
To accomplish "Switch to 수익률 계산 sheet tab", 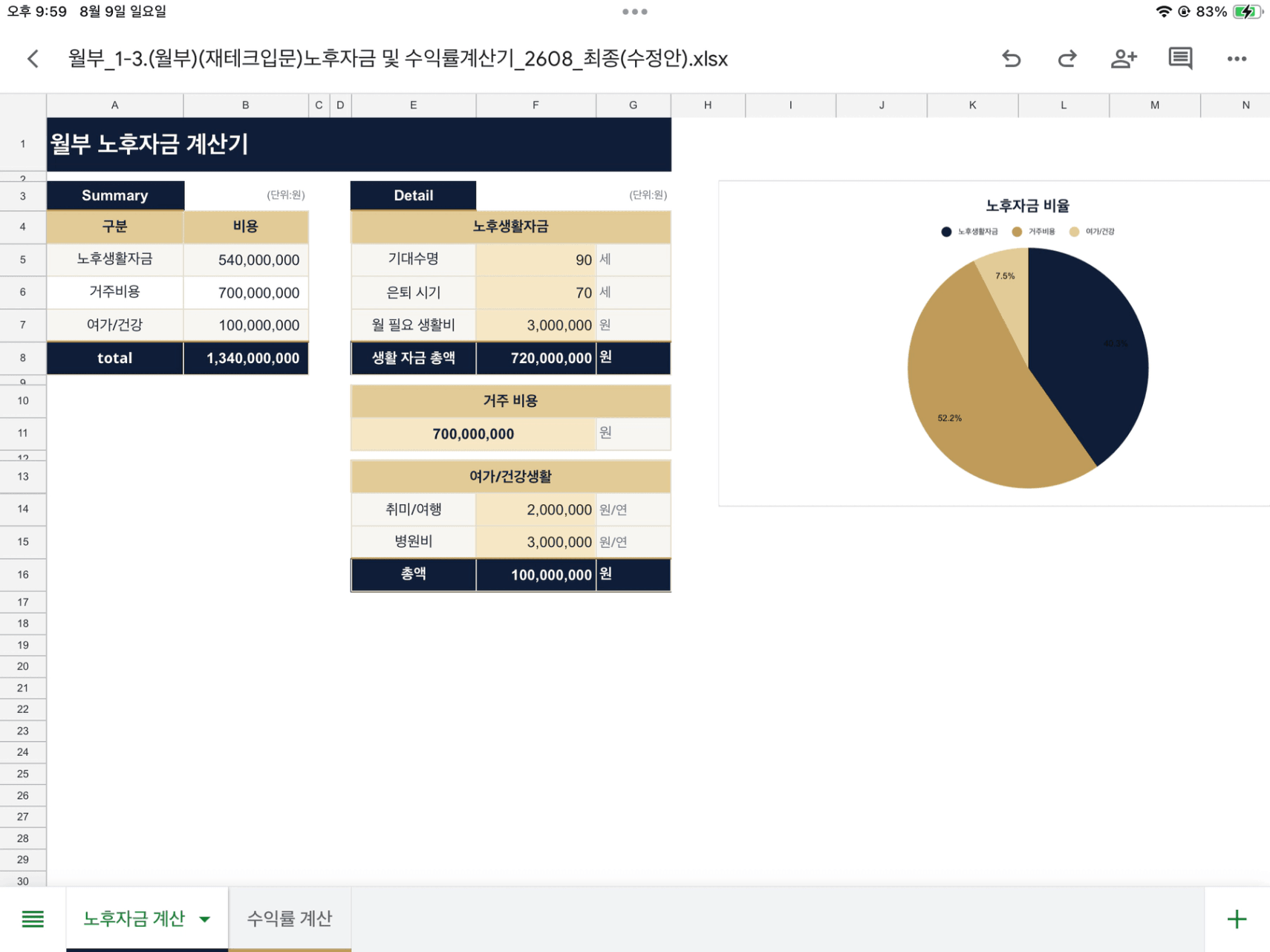I will coord(290,919).
